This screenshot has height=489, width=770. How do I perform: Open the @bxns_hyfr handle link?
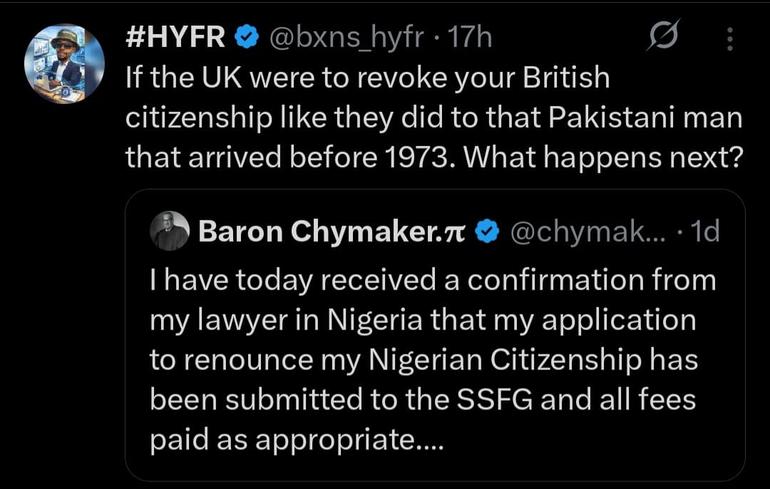[344, 38]
